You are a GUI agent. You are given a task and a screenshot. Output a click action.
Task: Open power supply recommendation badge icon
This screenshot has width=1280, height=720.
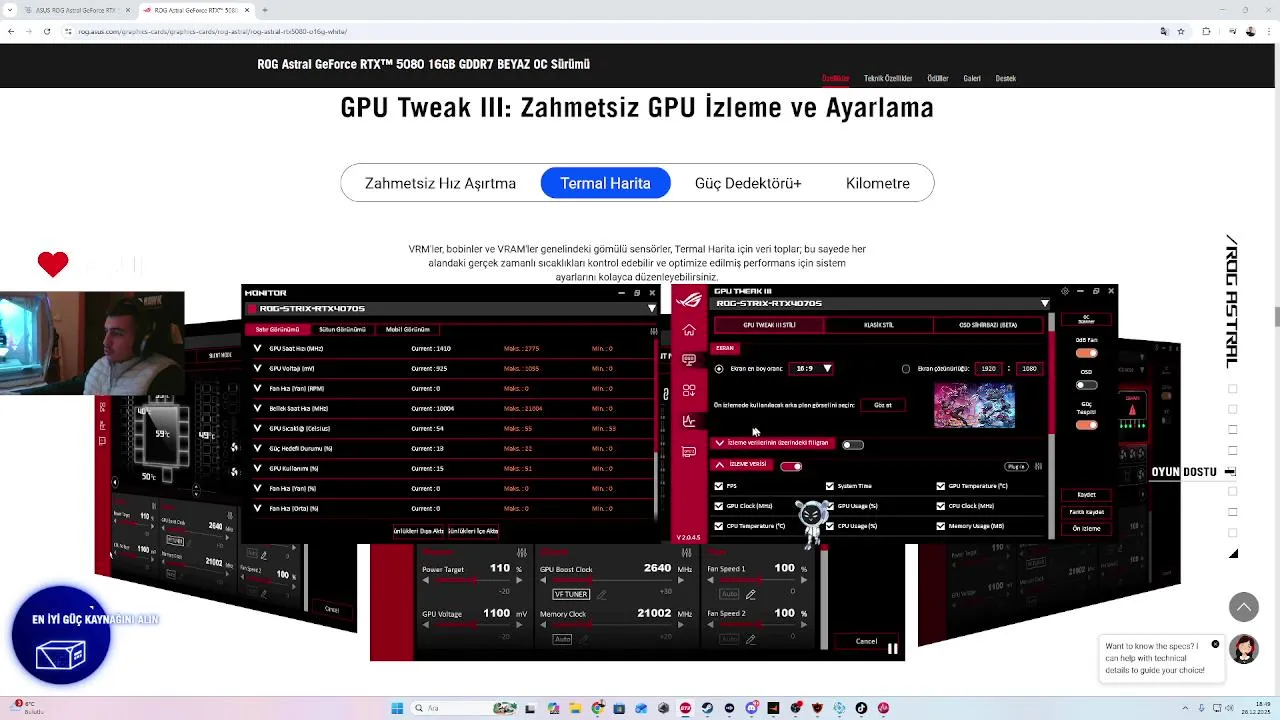coord(61,634)
